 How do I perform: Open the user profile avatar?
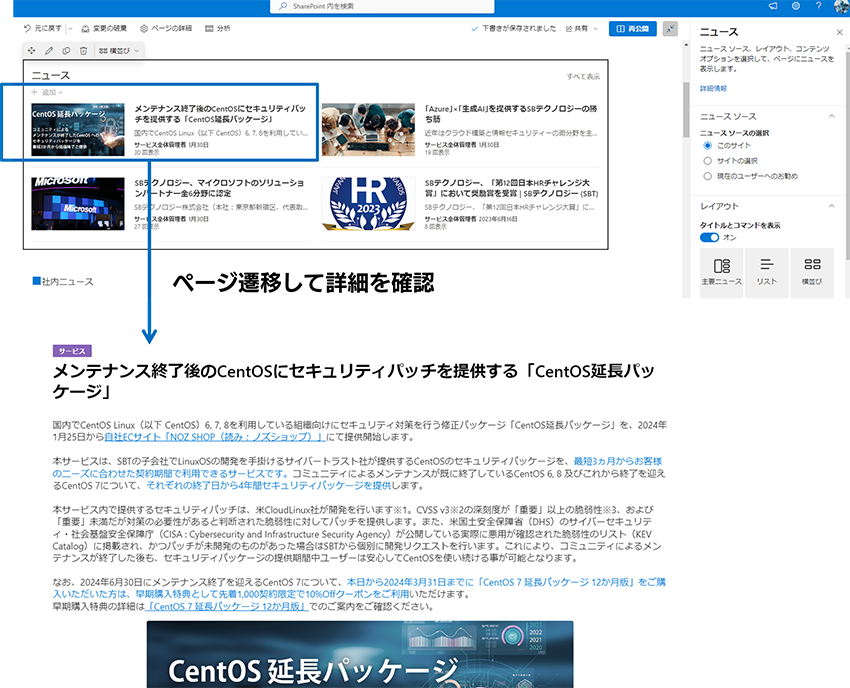click(841, 6)
